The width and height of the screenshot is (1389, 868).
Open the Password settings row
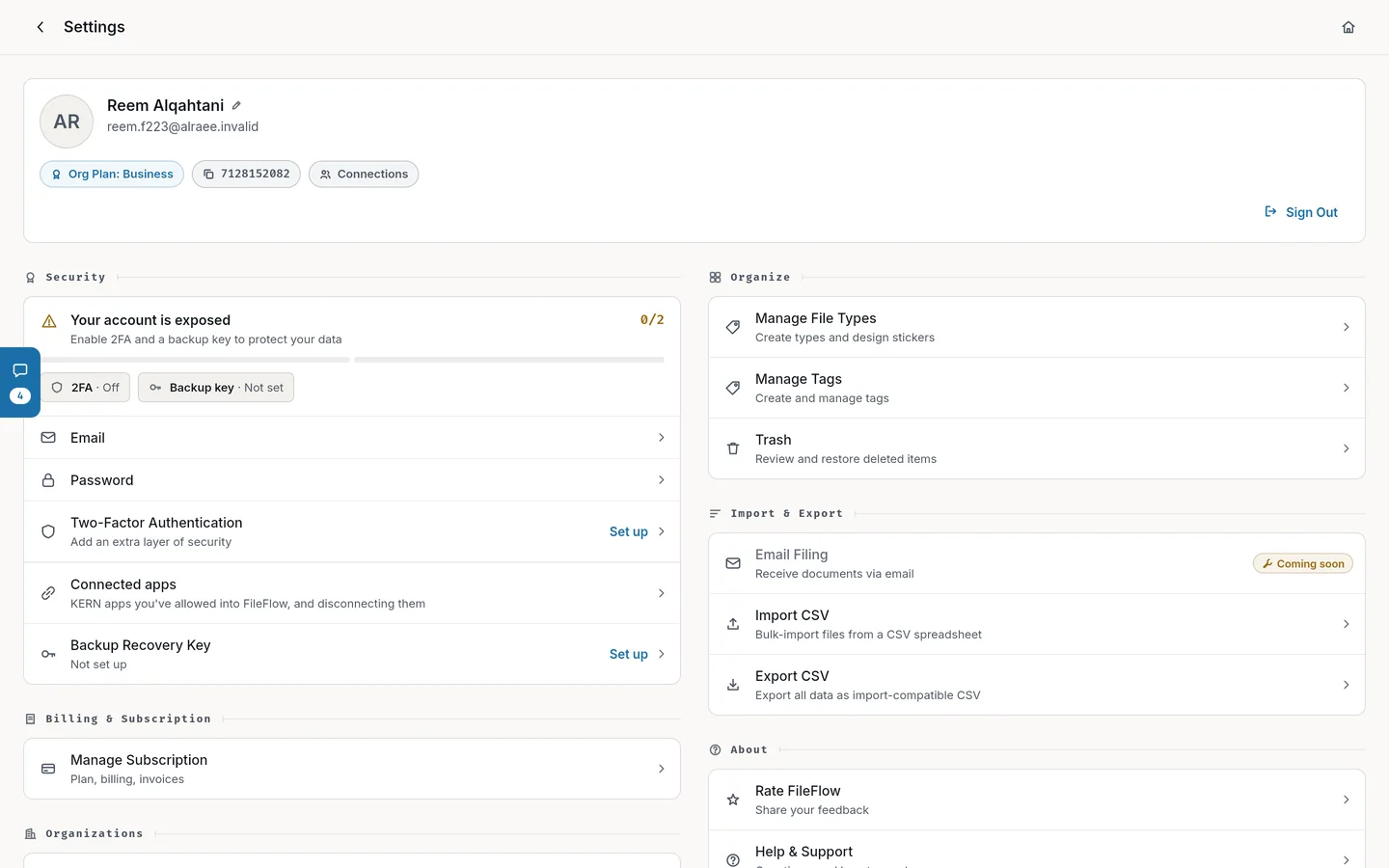tap(352, 480)
